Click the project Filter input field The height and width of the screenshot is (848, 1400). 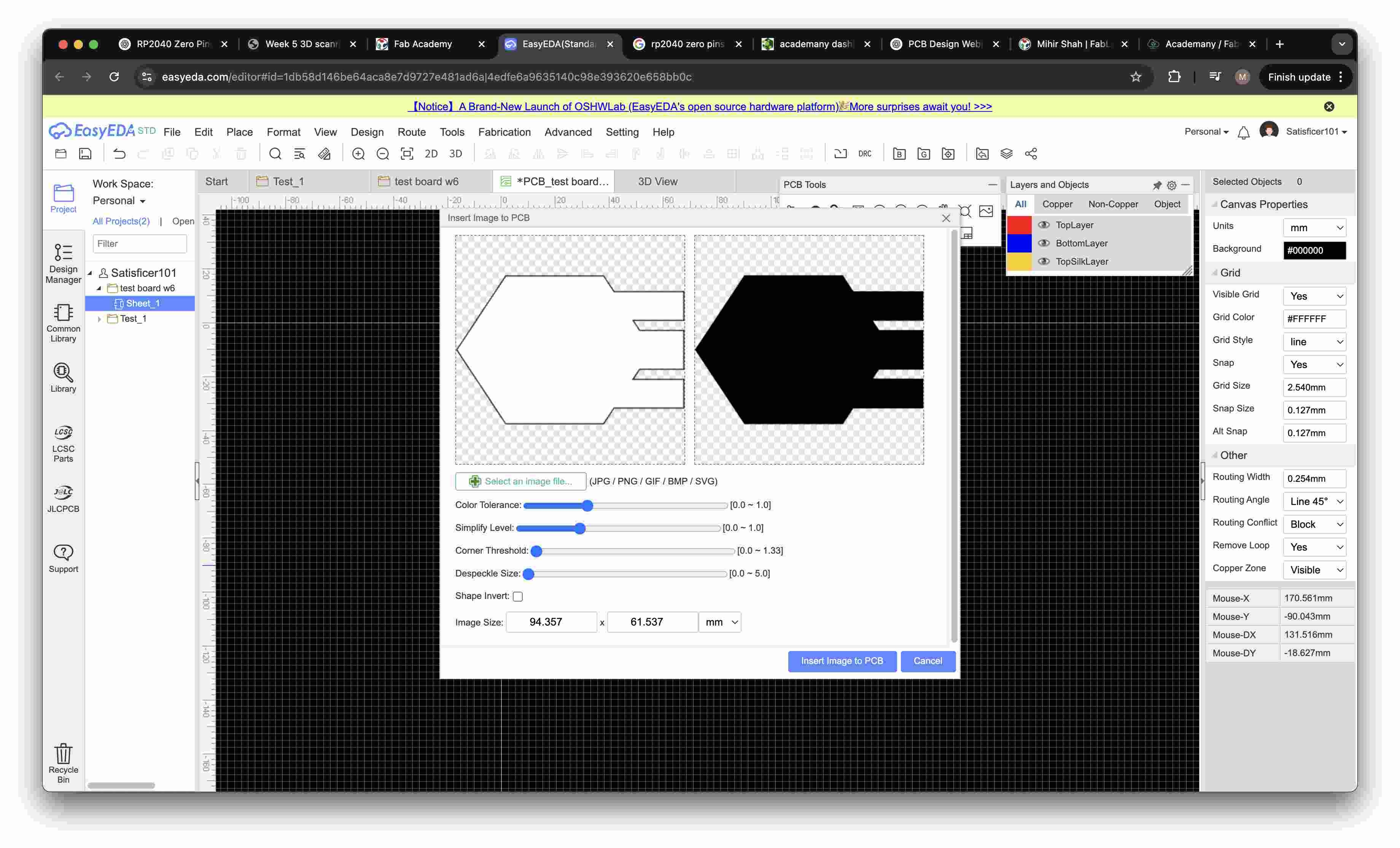point(140,244)
